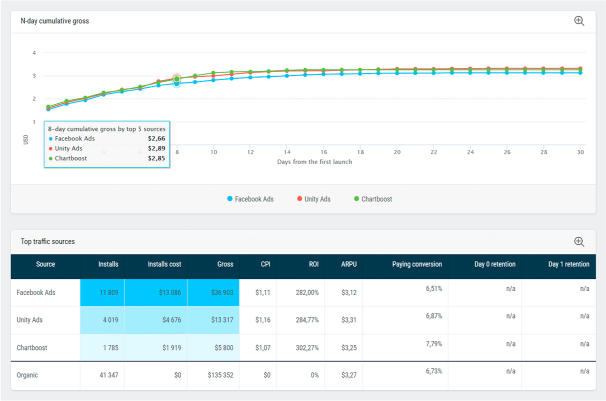Click magnifier icon in Top traffic sources panel
The image size is (606, 401).
pos(579,242)
